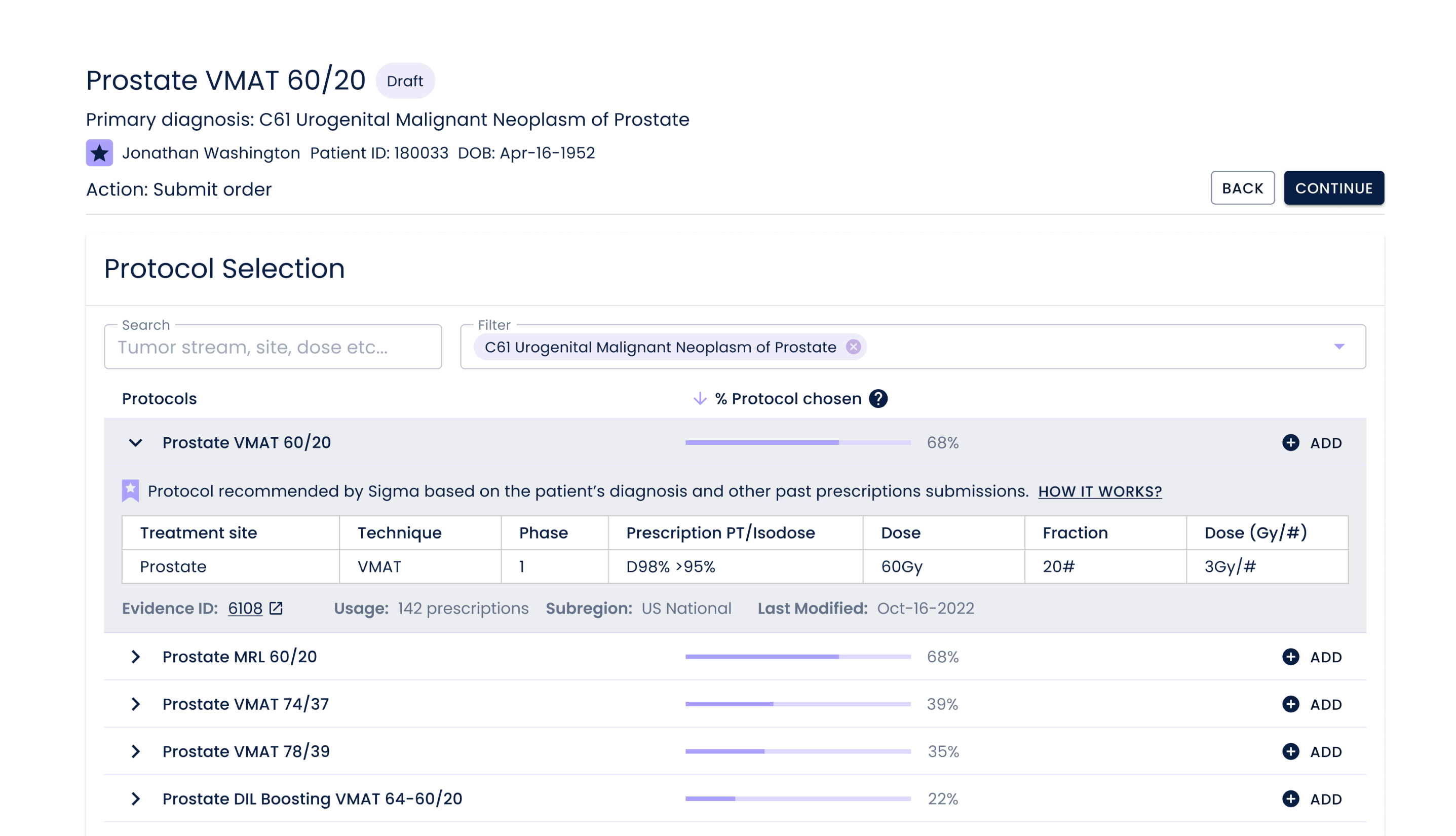Add Prostate VMAT 74/37 protocol
The width and height of the screenshot is (1456, 836).
tap(1312, 704)
